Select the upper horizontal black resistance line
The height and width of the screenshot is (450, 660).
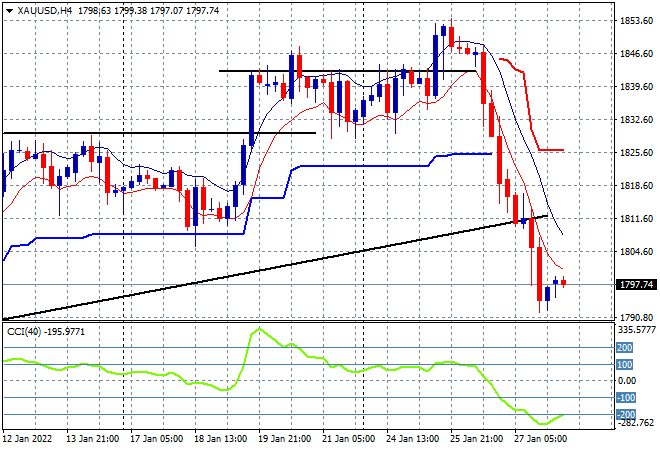pyautogui.click(x=348, y=71)
